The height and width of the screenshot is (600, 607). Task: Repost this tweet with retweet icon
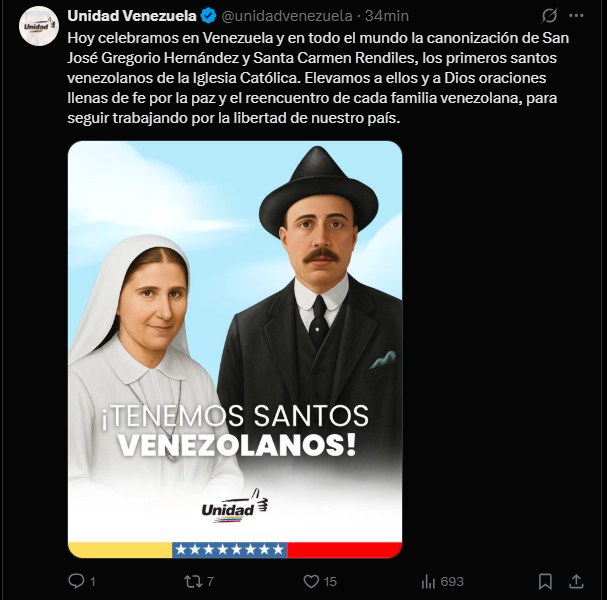(x=192, y=581)
